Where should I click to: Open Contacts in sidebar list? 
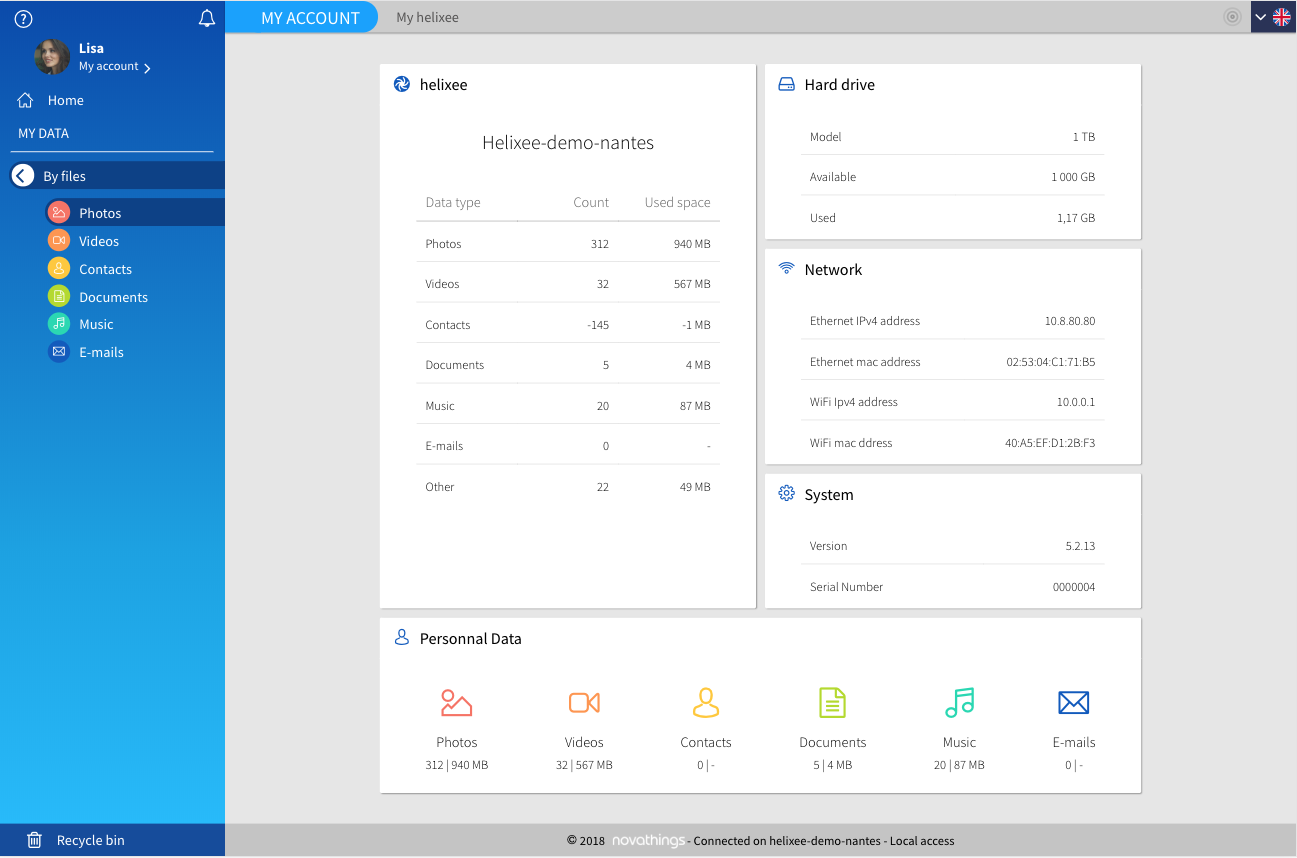click(x=106, y=269)
